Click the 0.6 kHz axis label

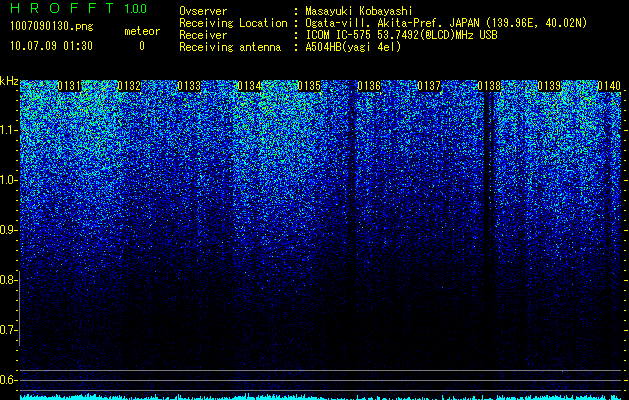pyautogui.click(x=8, y=380)
